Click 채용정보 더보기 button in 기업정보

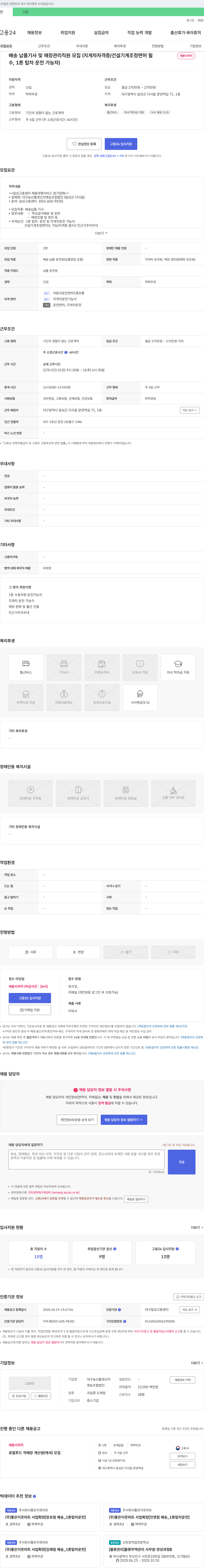(x=182, y=1380)
